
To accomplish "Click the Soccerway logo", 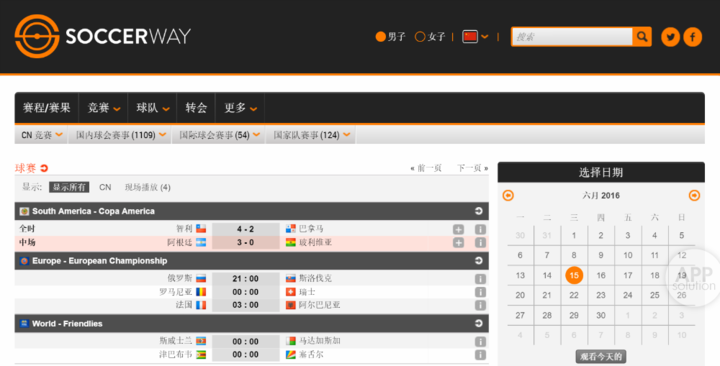I will [x=102, y=36].
